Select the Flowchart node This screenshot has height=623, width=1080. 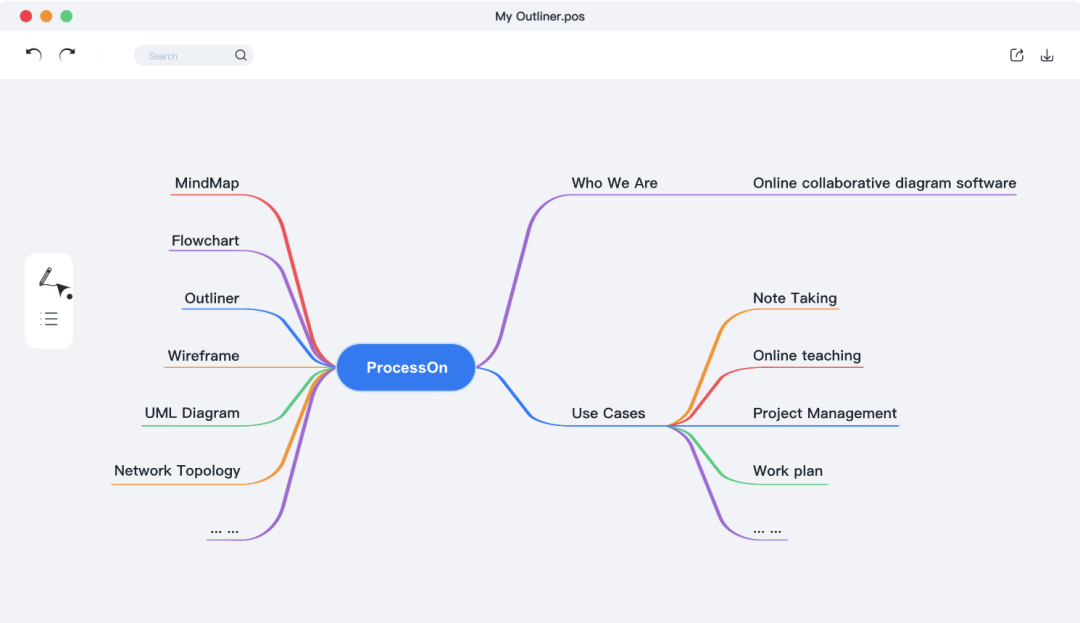tap(205, 241)
